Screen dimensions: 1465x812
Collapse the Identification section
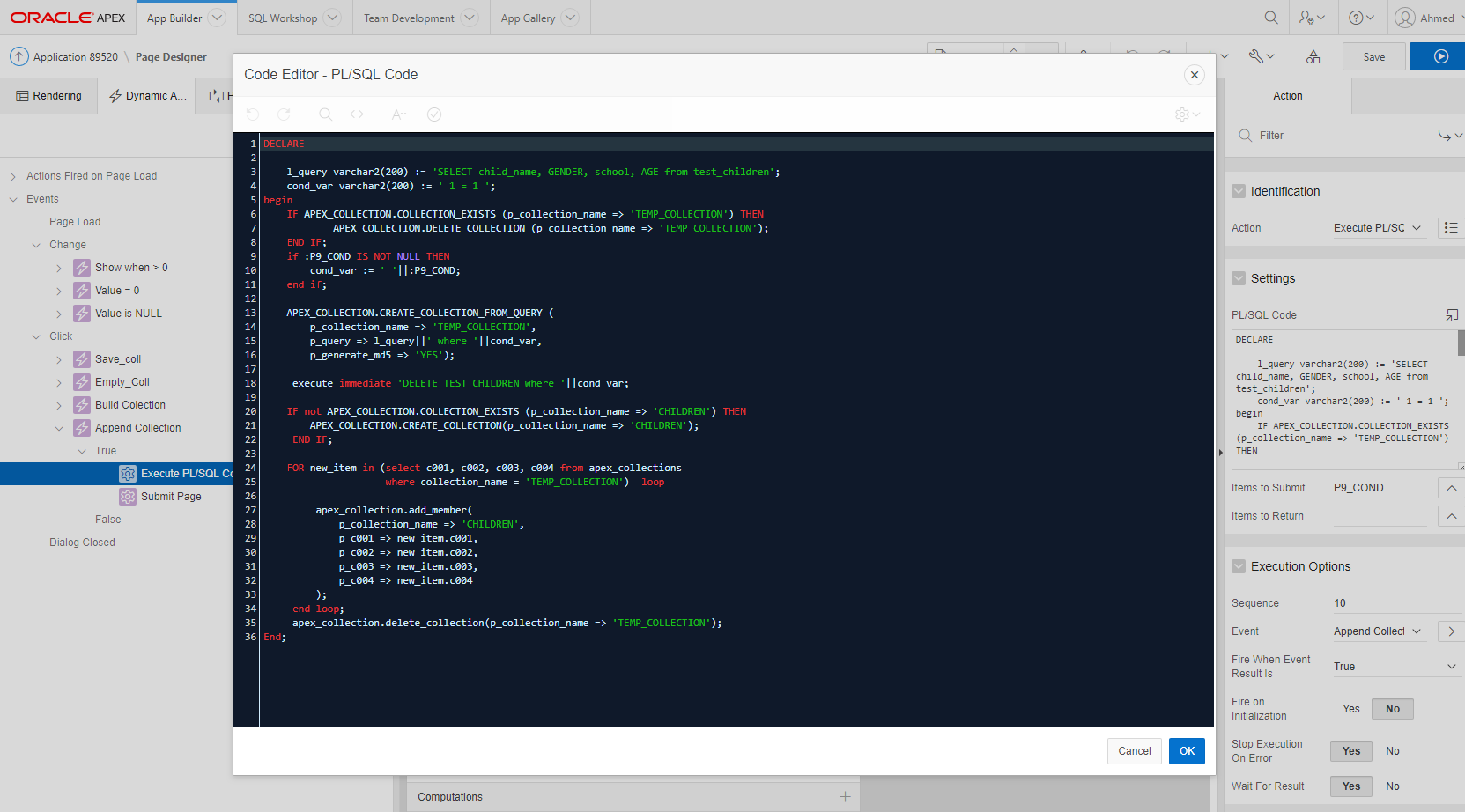(x=1239, y=191)
